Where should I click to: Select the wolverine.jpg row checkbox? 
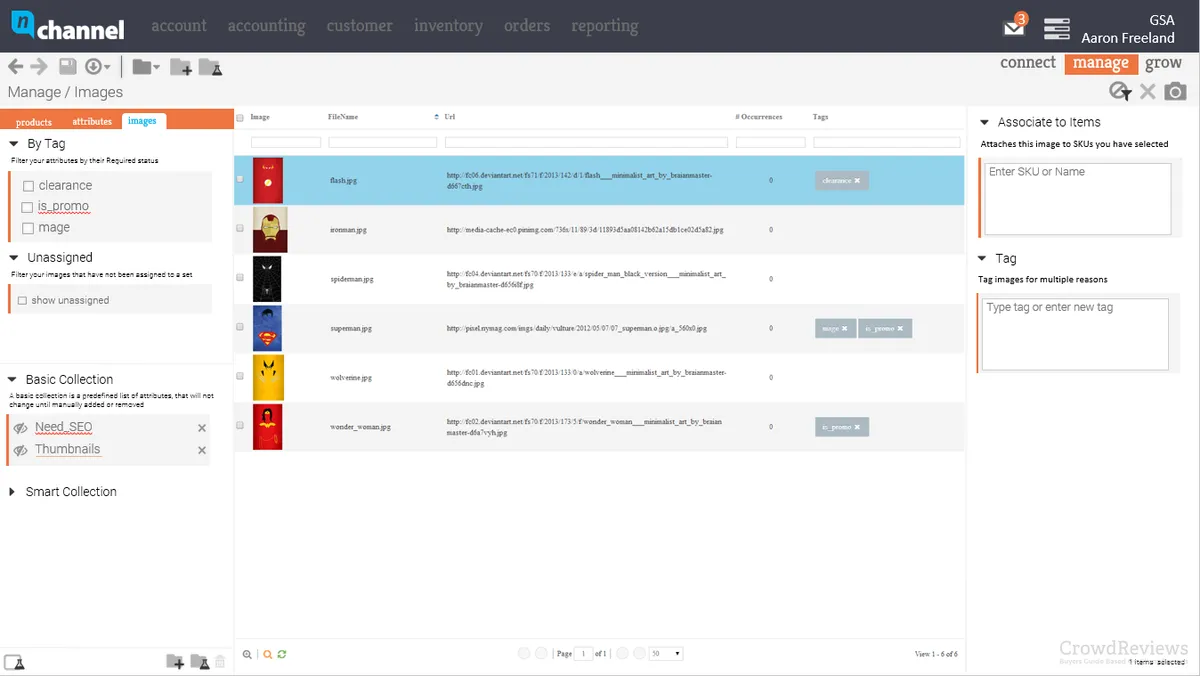pyautogui.click(x=240, y=377)
